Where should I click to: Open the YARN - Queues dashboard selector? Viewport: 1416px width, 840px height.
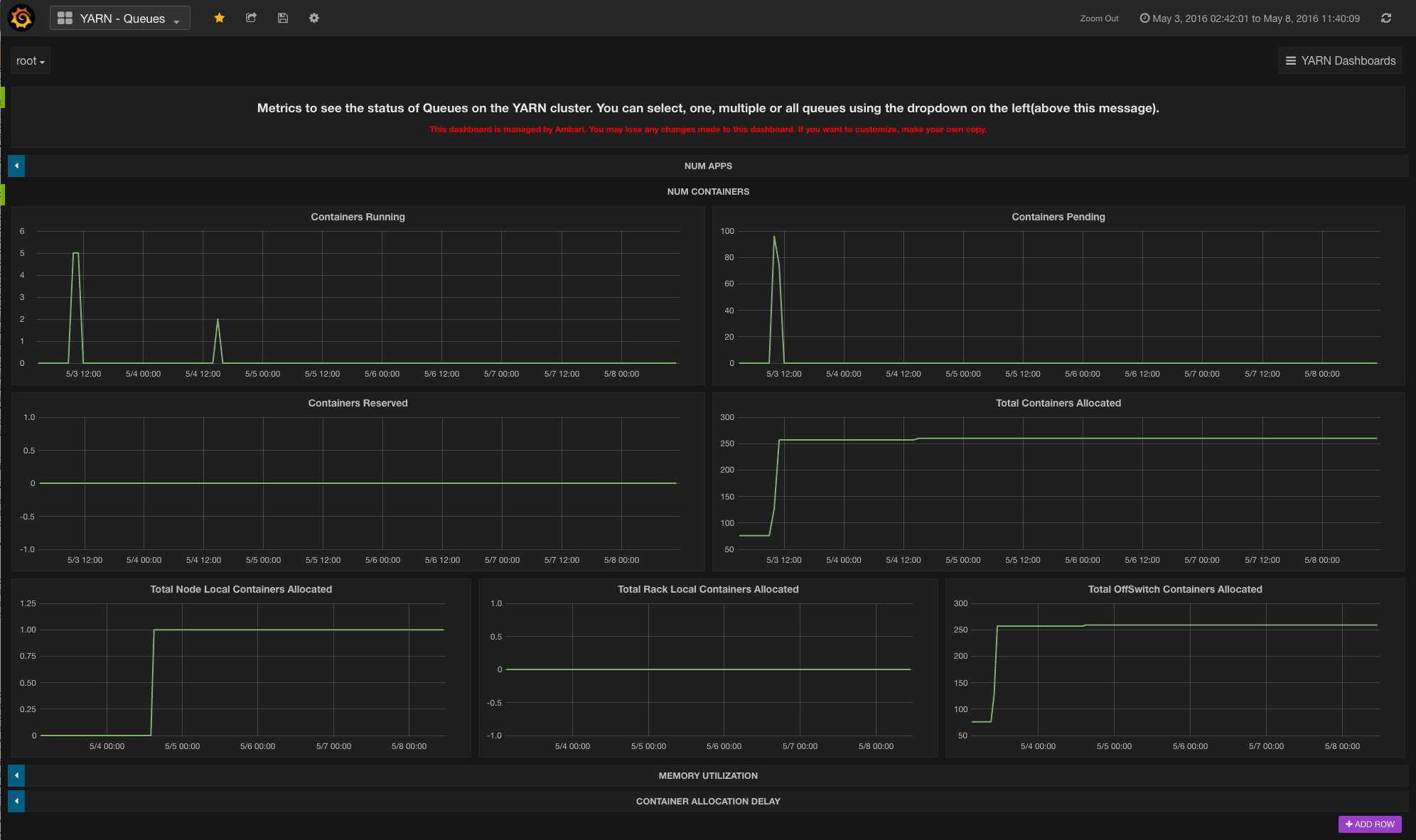coord(120,18)
